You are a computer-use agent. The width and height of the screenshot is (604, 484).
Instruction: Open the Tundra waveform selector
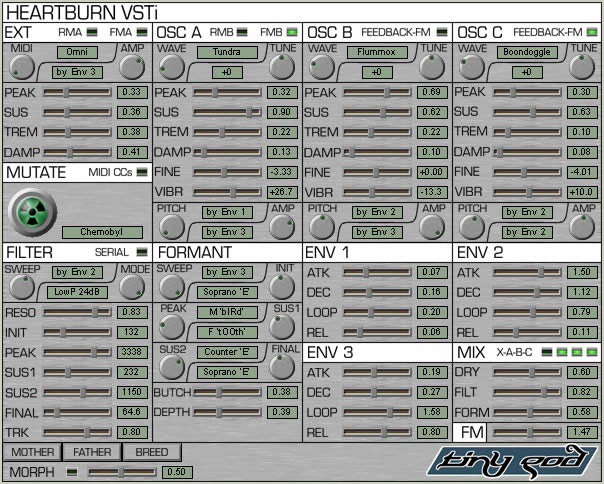click(227, 52)
